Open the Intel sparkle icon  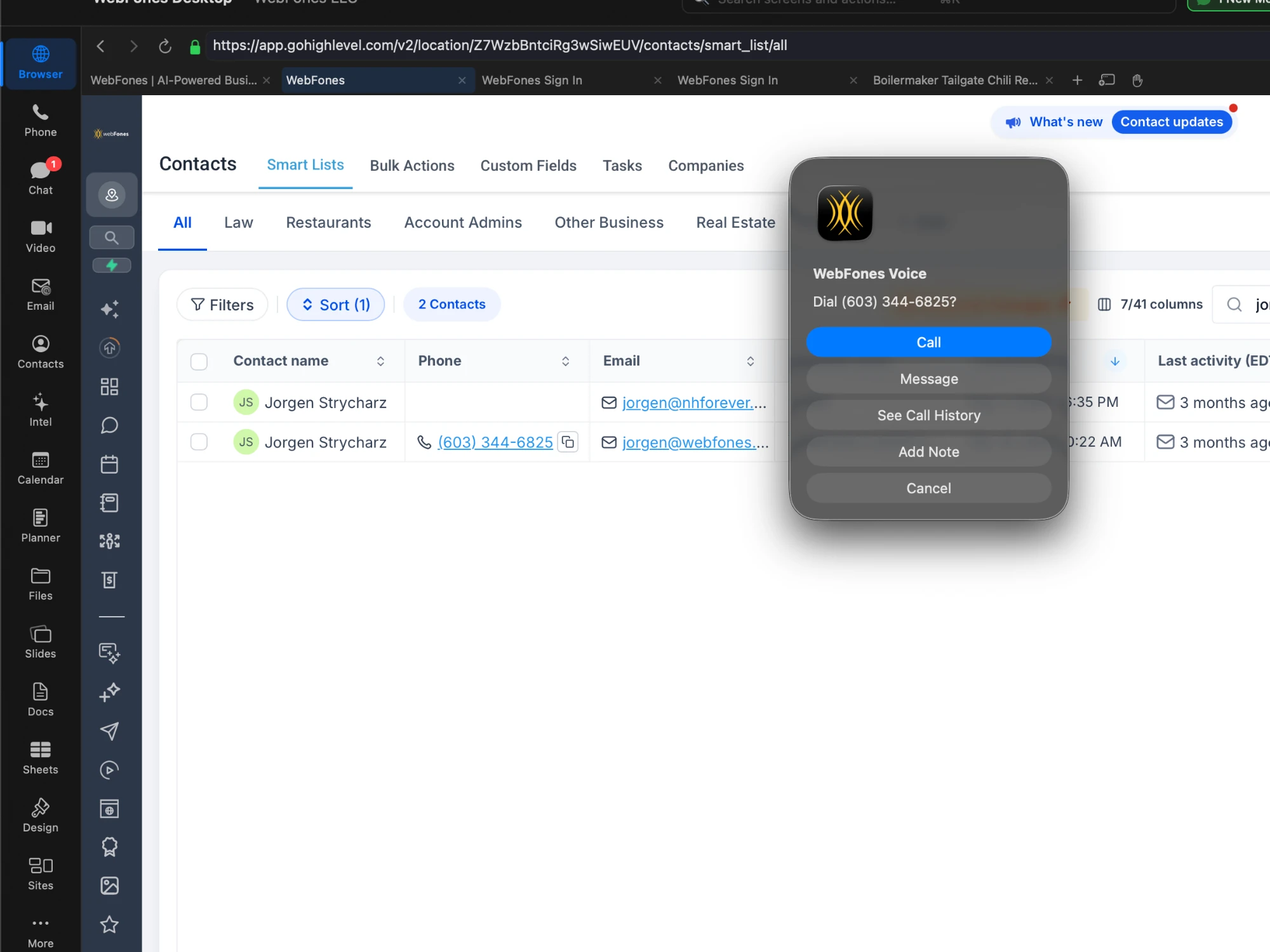click(x=41, y=410)
